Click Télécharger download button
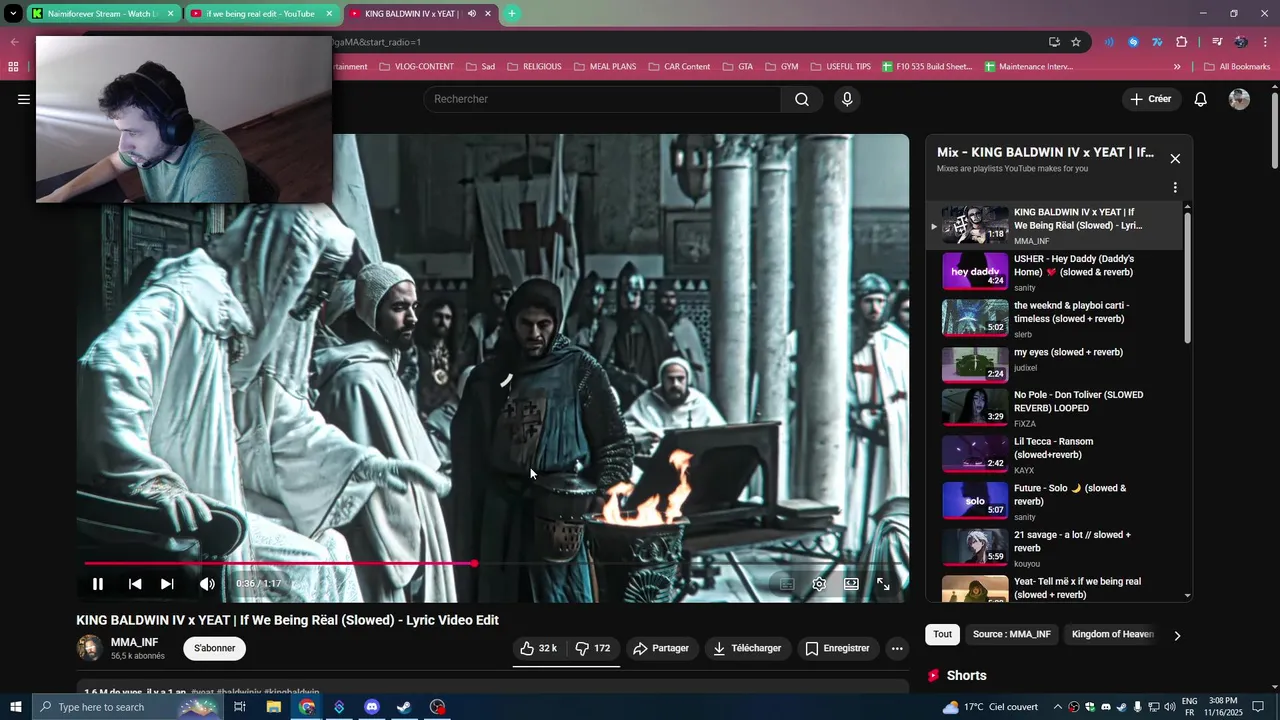 [747, 648]
